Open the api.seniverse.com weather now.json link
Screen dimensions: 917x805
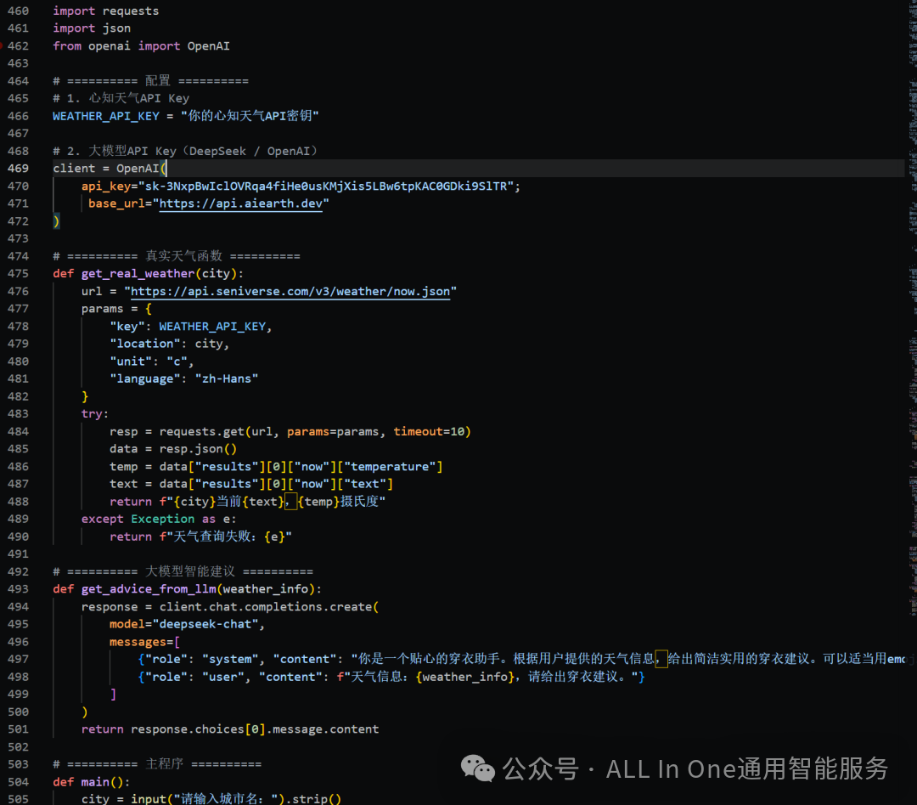[x=290, y=291]
